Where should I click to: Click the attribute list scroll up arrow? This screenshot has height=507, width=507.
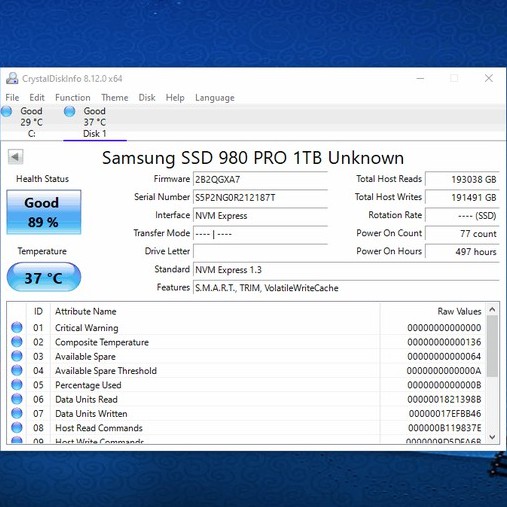pyautogui.click(x=492, y=309)
